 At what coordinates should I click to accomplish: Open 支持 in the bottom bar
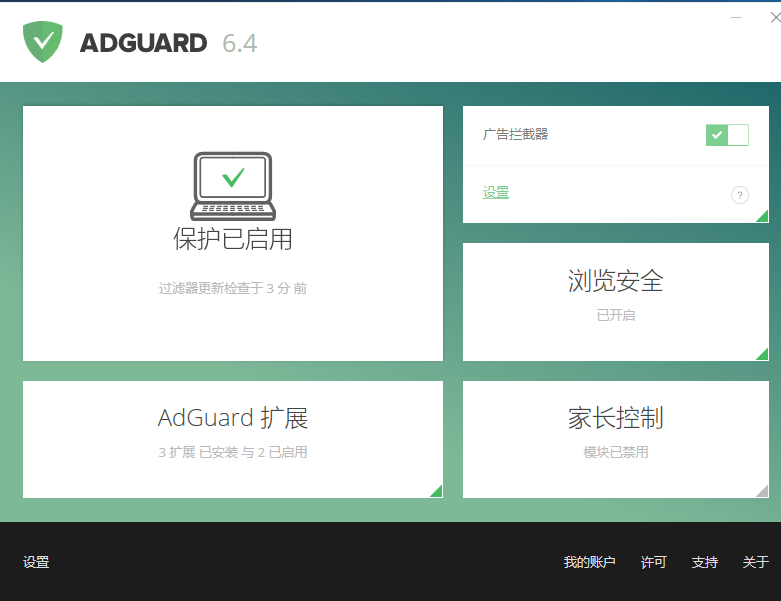point(704,562)
